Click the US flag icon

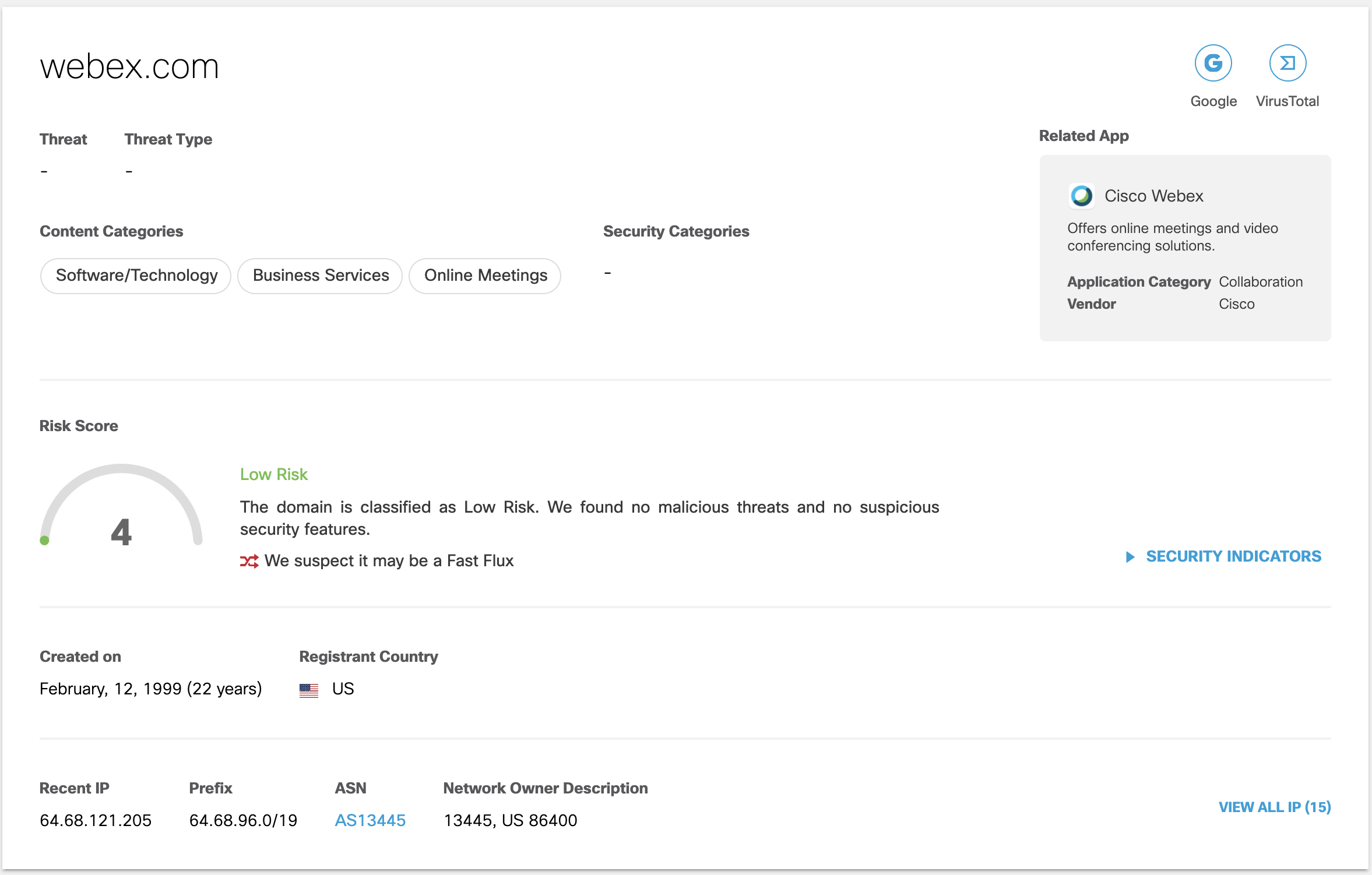(x=309, y=690)
